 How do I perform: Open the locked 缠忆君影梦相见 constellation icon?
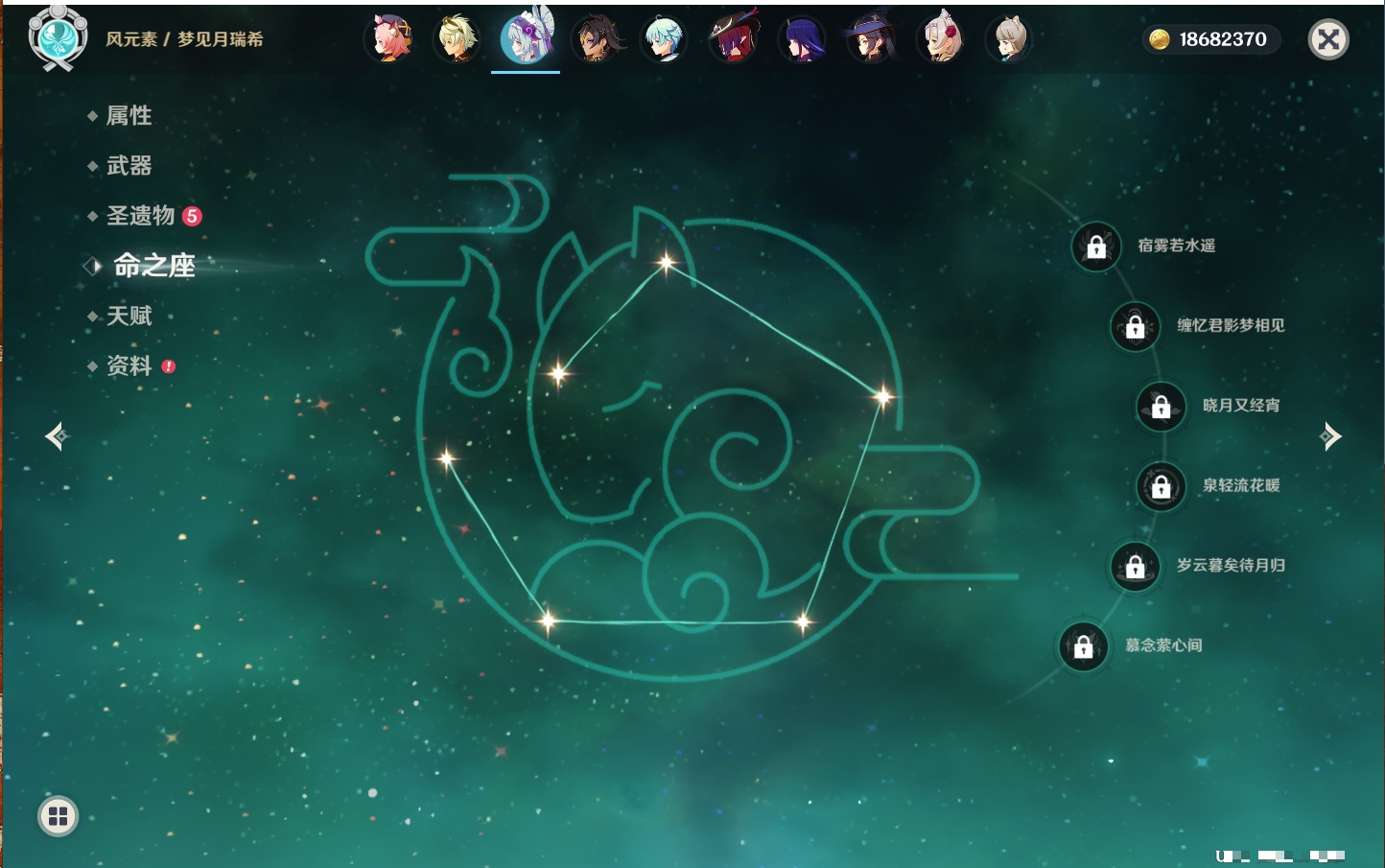[x=1136, y=326]
